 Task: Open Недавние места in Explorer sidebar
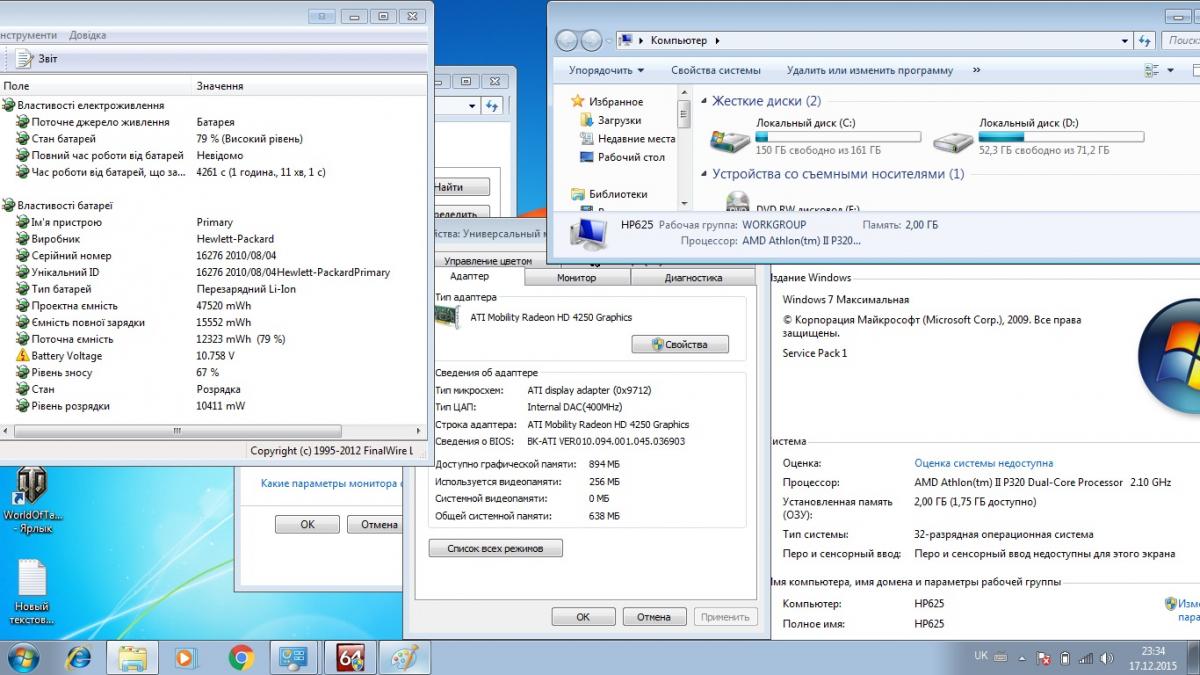click(588, 139)
